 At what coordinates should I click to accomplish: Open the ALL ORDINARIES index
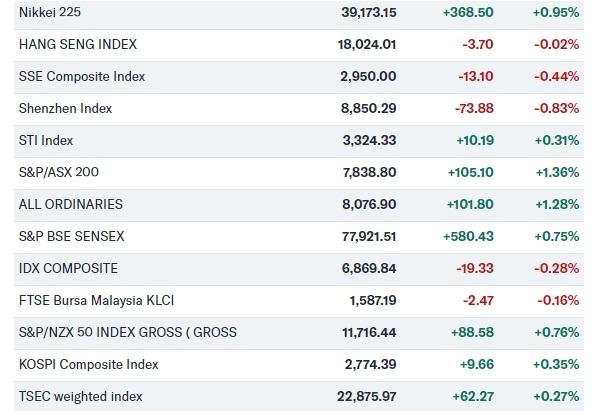click(71, 204)
